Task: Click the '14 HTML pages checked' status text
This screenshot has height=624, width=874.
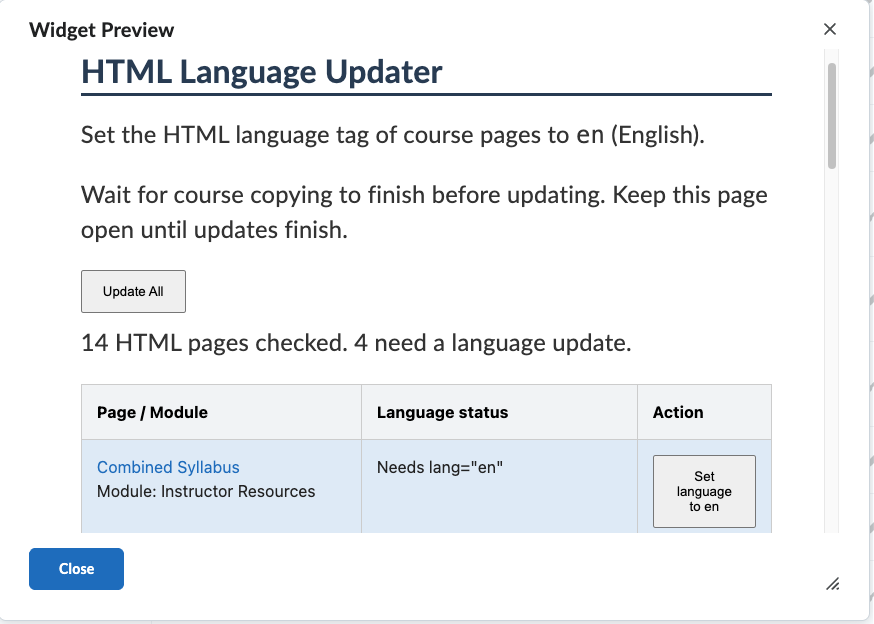Action: tap(356, 343)
